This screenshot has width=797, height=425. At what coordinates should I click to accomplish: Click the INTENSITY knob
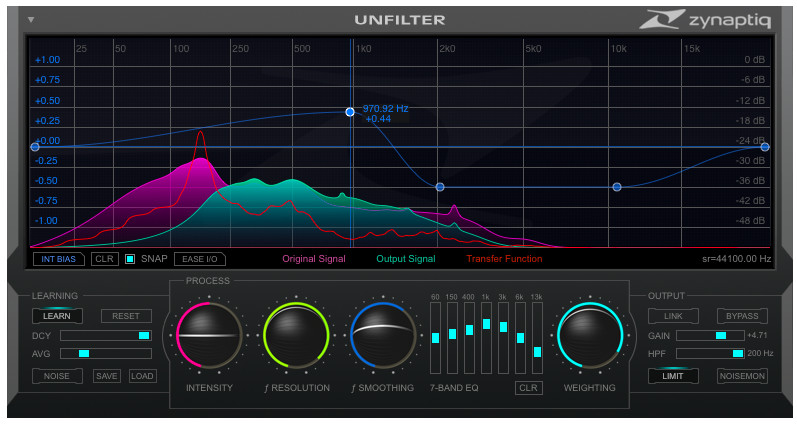[x=209, y=336]
